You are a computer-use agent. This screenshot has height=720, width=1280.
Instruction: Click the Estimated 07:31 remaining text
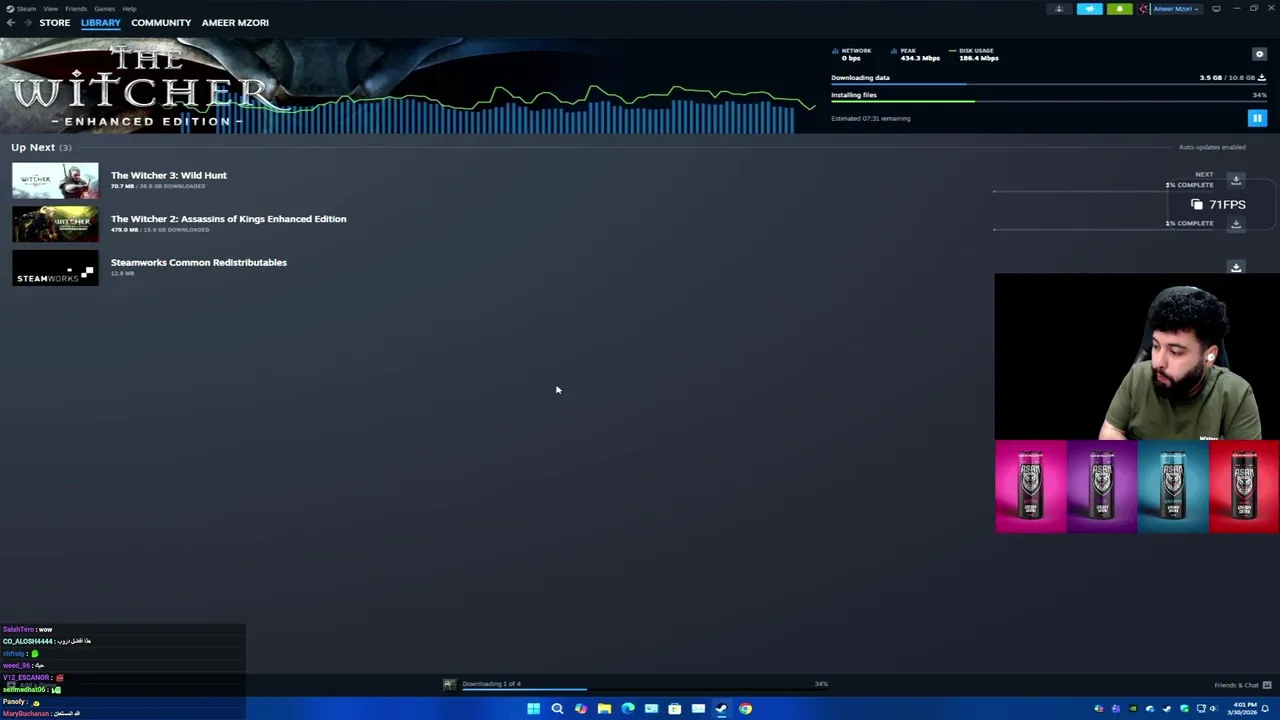tap(871, 118)
